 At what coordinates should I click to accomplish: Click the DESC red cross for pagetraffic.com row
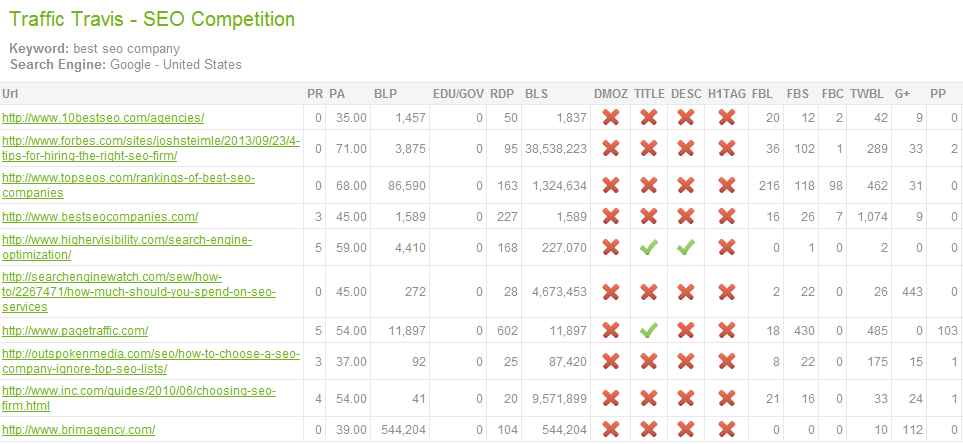click(686, 331)
